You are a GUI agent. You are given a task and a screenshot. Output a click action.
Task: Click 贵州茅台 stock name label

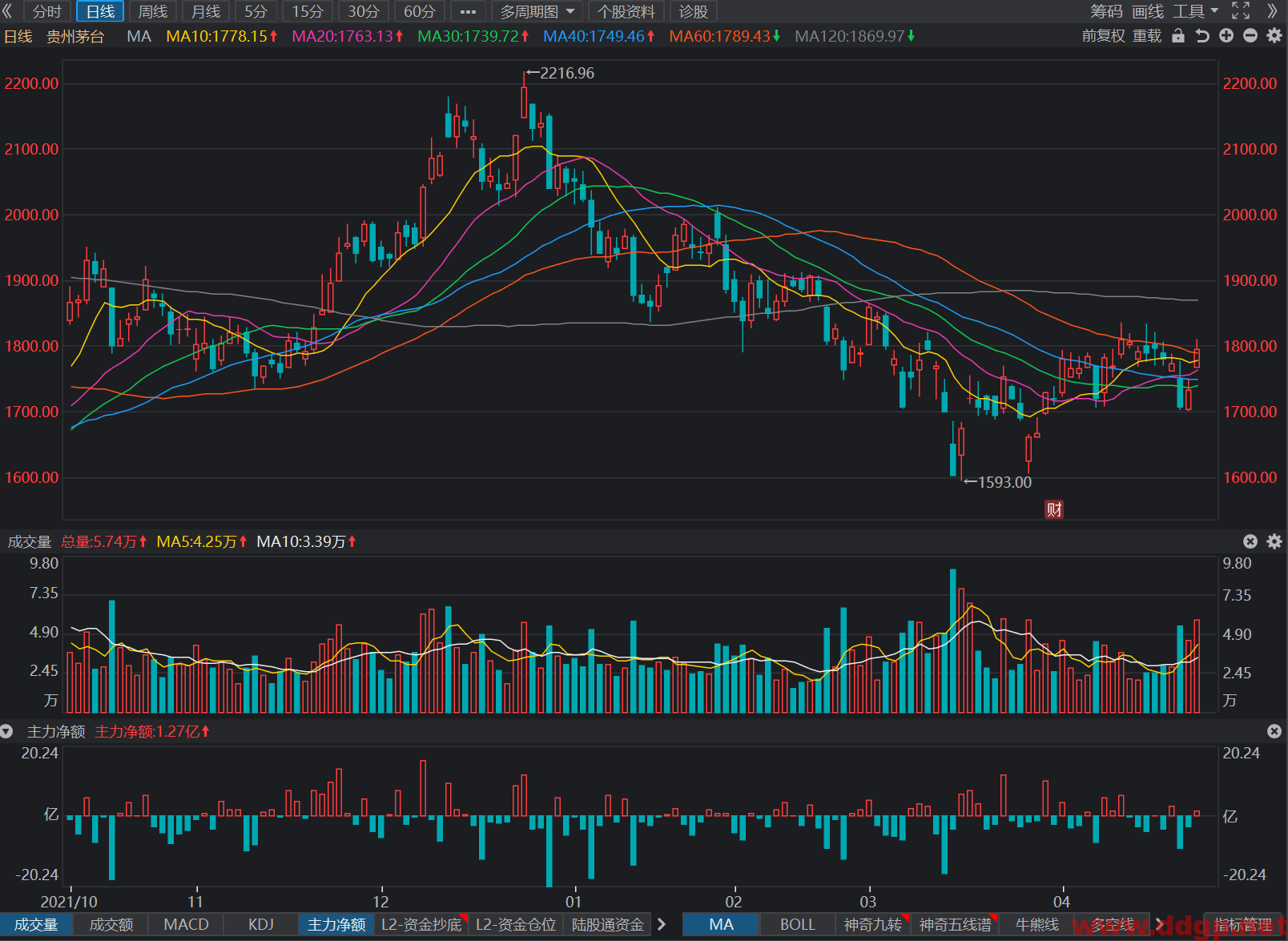click(x=75, y=36)
